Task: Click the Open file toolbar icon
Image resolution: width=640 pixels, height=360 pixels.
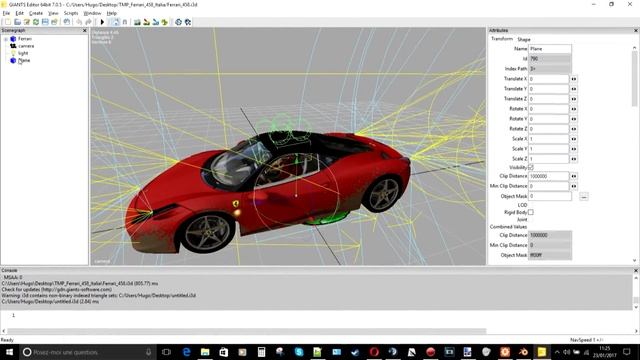Action: click(17, 22)
